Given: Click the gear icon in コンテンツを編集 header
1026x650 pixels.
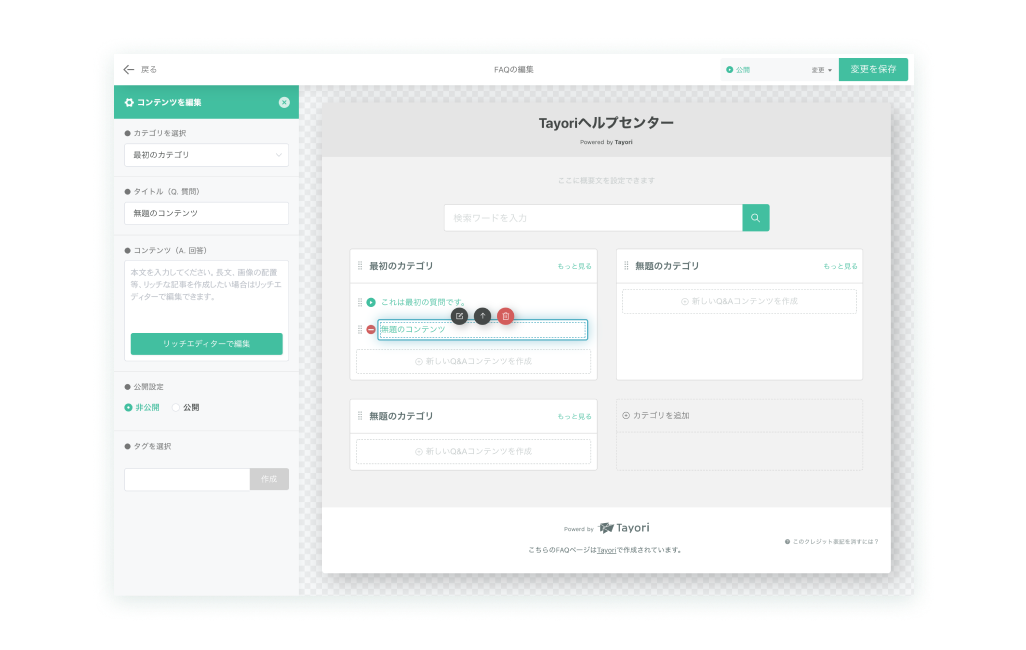Looking at the screenshot, I should pos(129,102).
